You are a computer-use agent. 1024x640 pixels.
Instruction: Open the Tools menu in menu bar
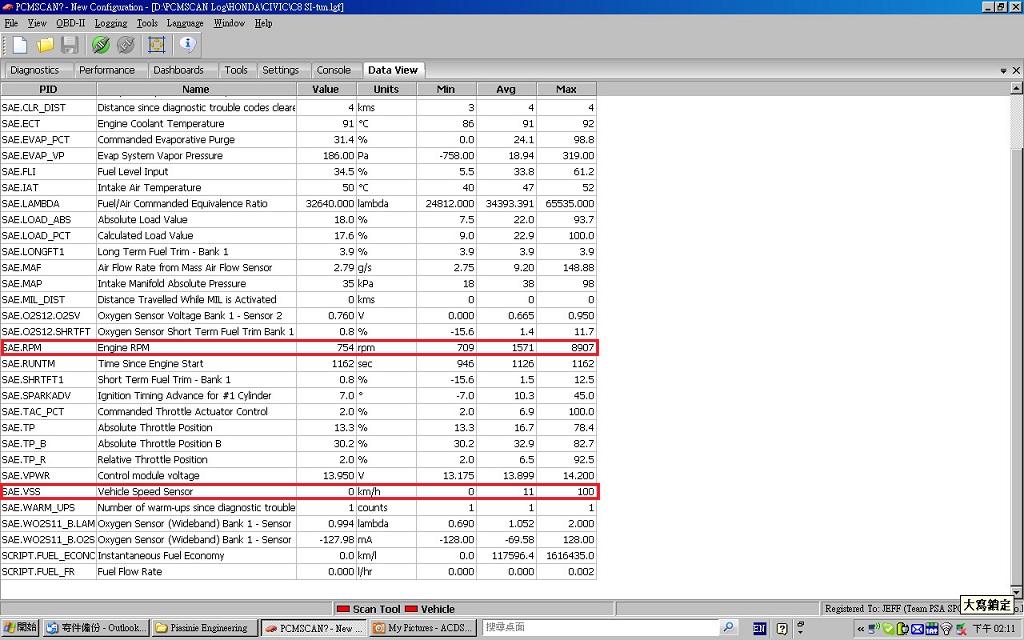147,23
